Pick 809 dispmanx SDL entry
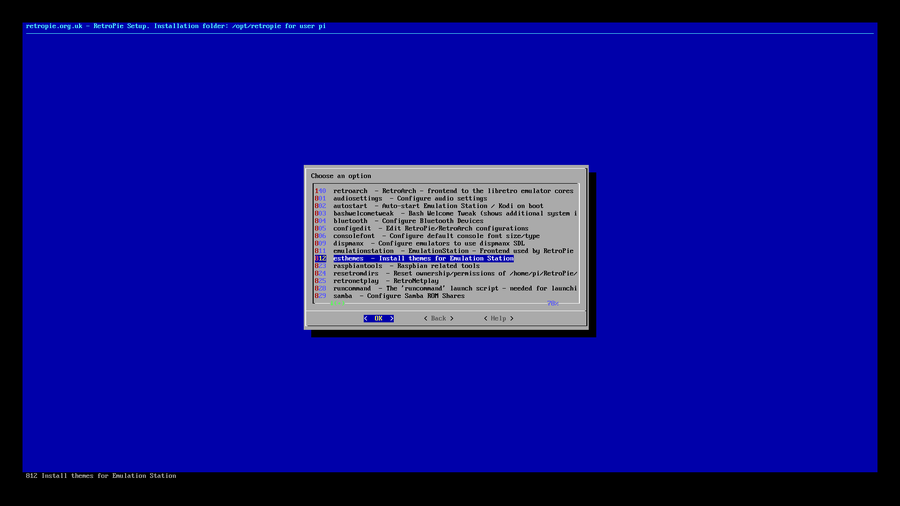 pyautogui.click(x=420, y=243)
